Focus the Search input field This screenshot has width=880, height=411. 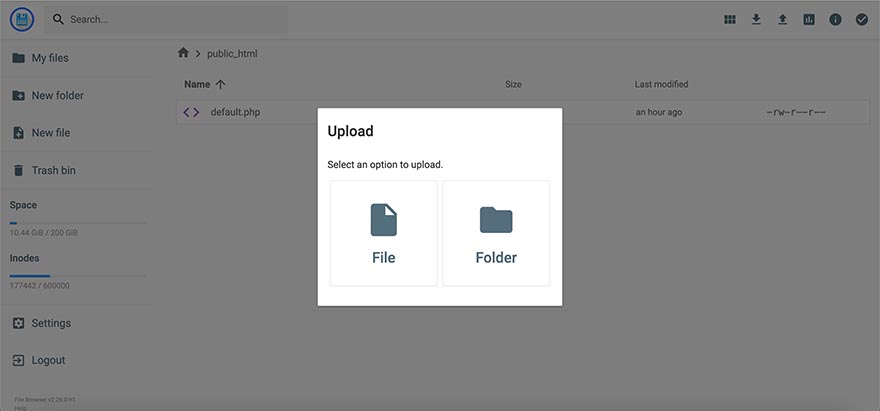click(166, 20)
